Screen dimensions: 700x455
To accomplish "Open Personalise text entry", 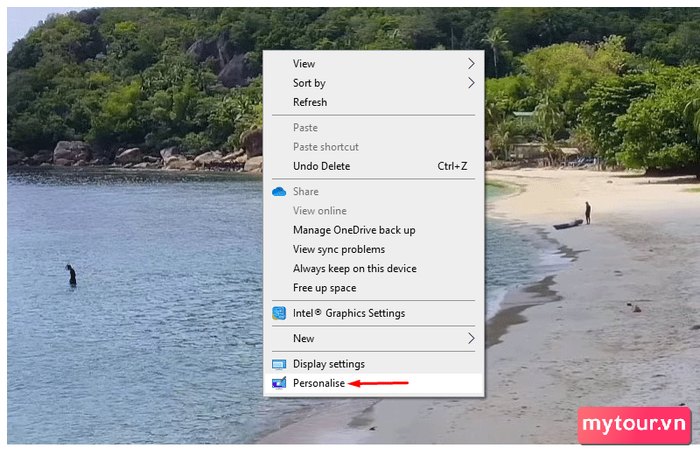I will 318,383.
